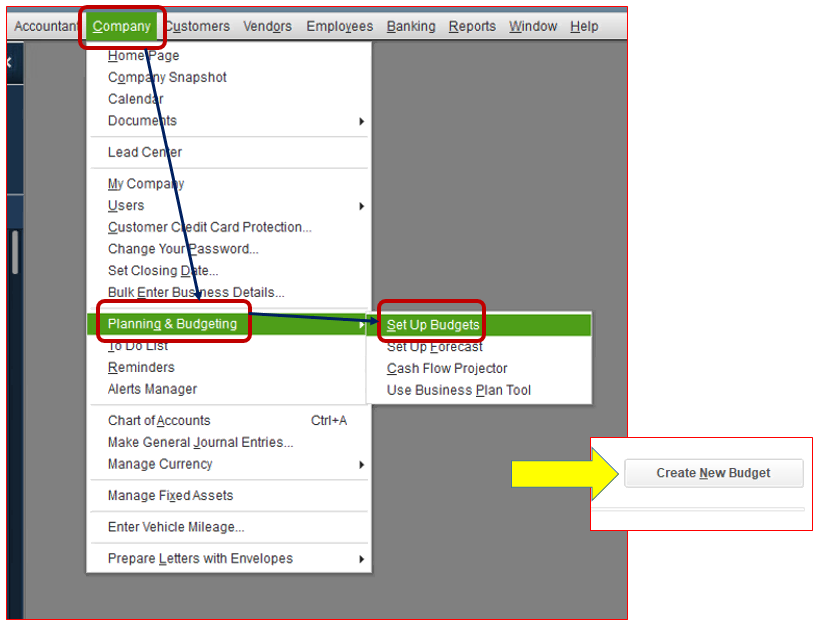The image size is (836, 641).
Task: Choose Set Up Budgets
Action: click(x=480, y=325)
